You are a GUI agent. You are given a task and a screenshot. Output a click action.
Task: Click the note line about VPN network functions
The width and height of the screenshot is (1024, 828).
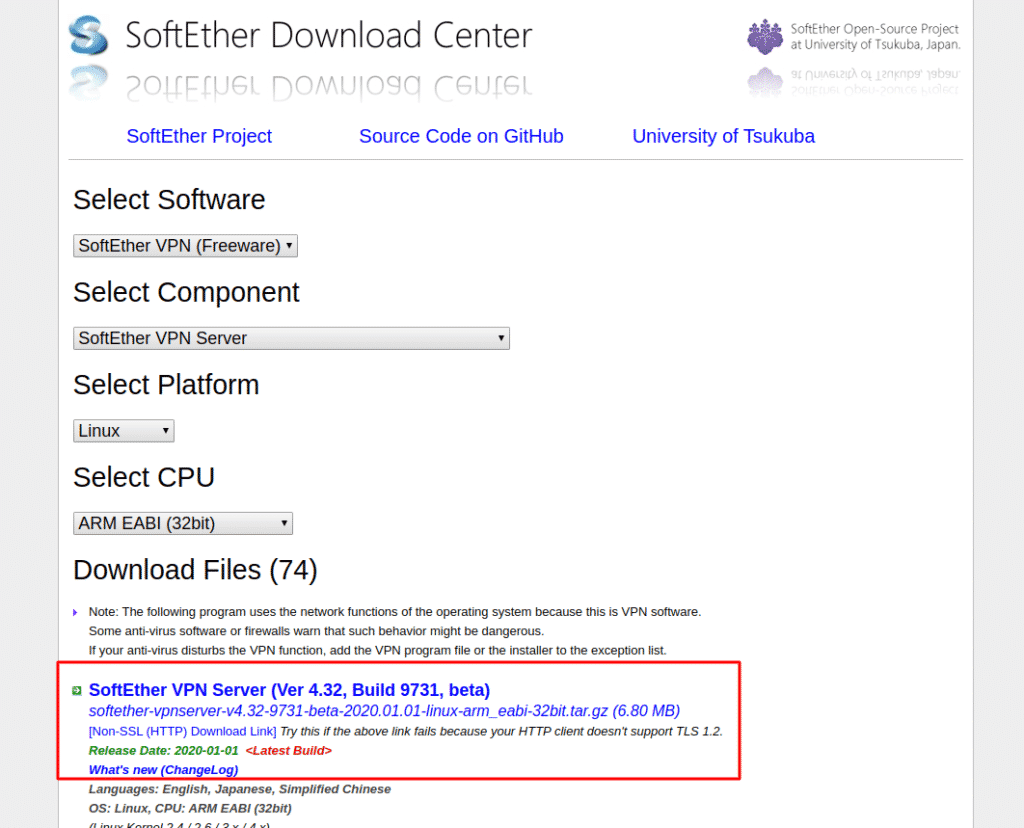pyautogui.click(x=395, y=612)
